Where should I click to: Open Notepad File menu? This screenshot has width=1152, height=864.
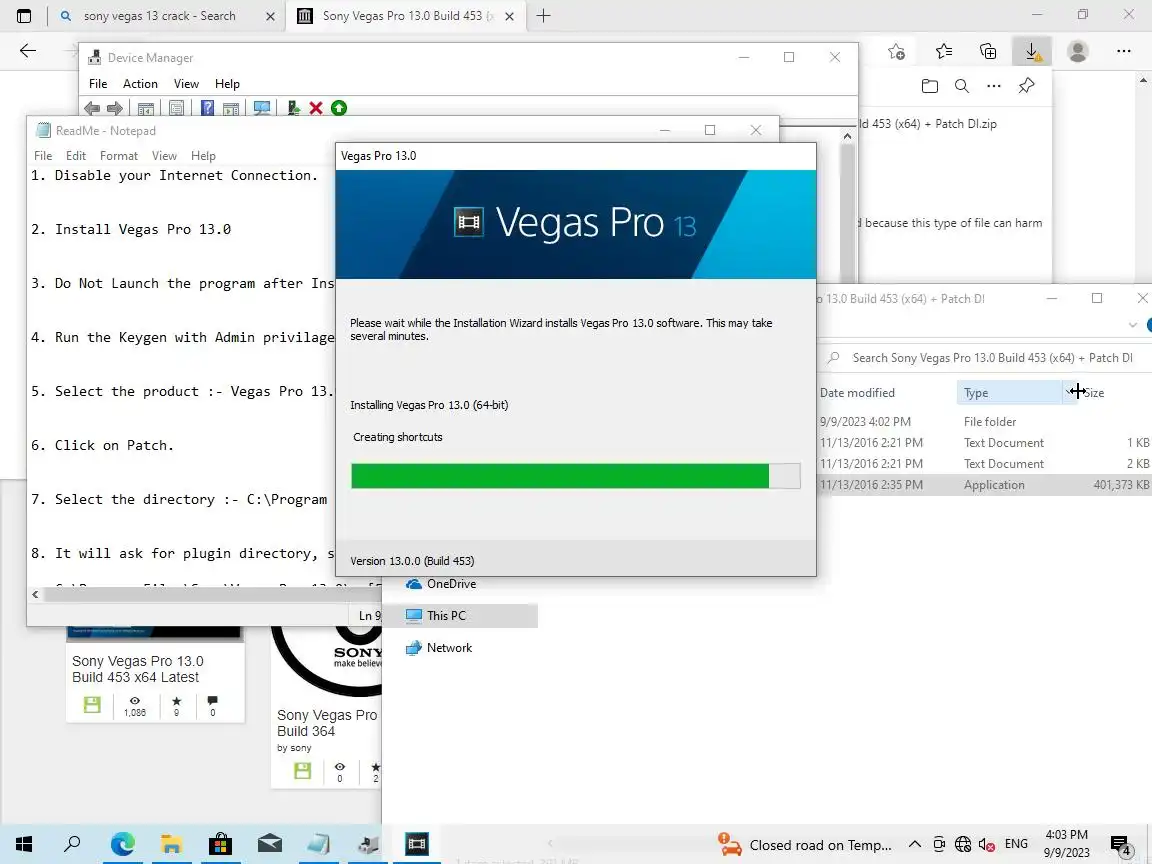(43, 156)
